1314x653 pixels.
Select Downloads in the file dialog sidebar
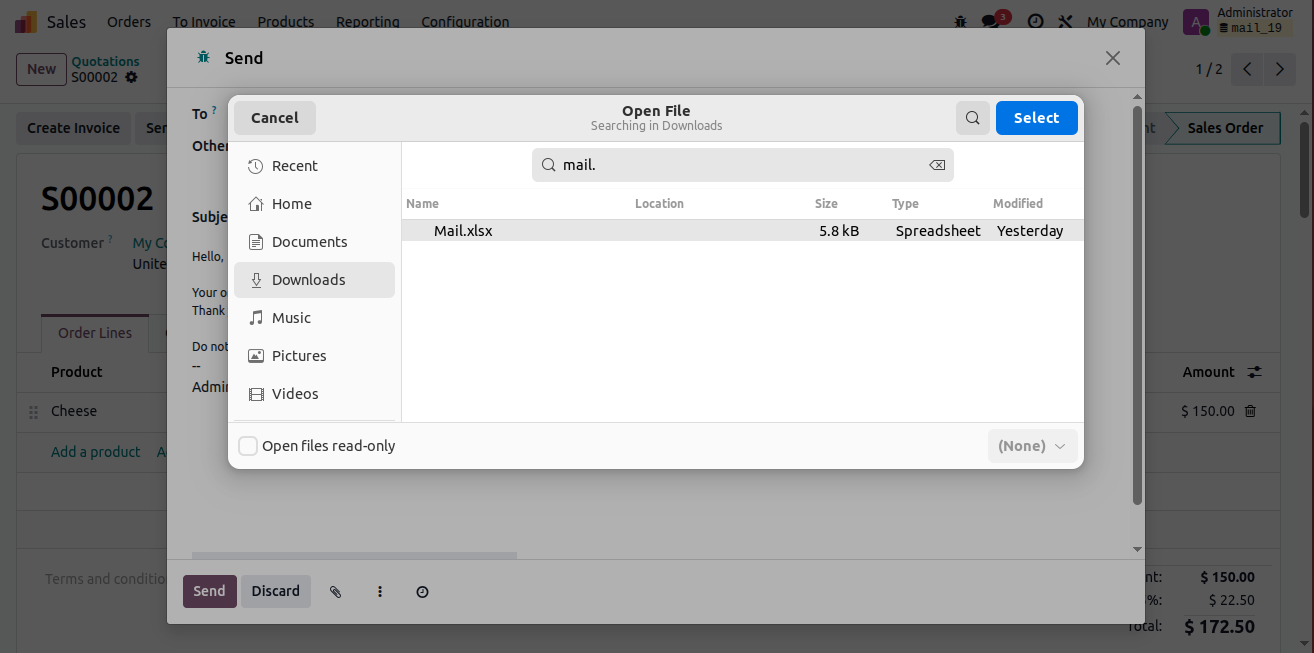(314, 280)
